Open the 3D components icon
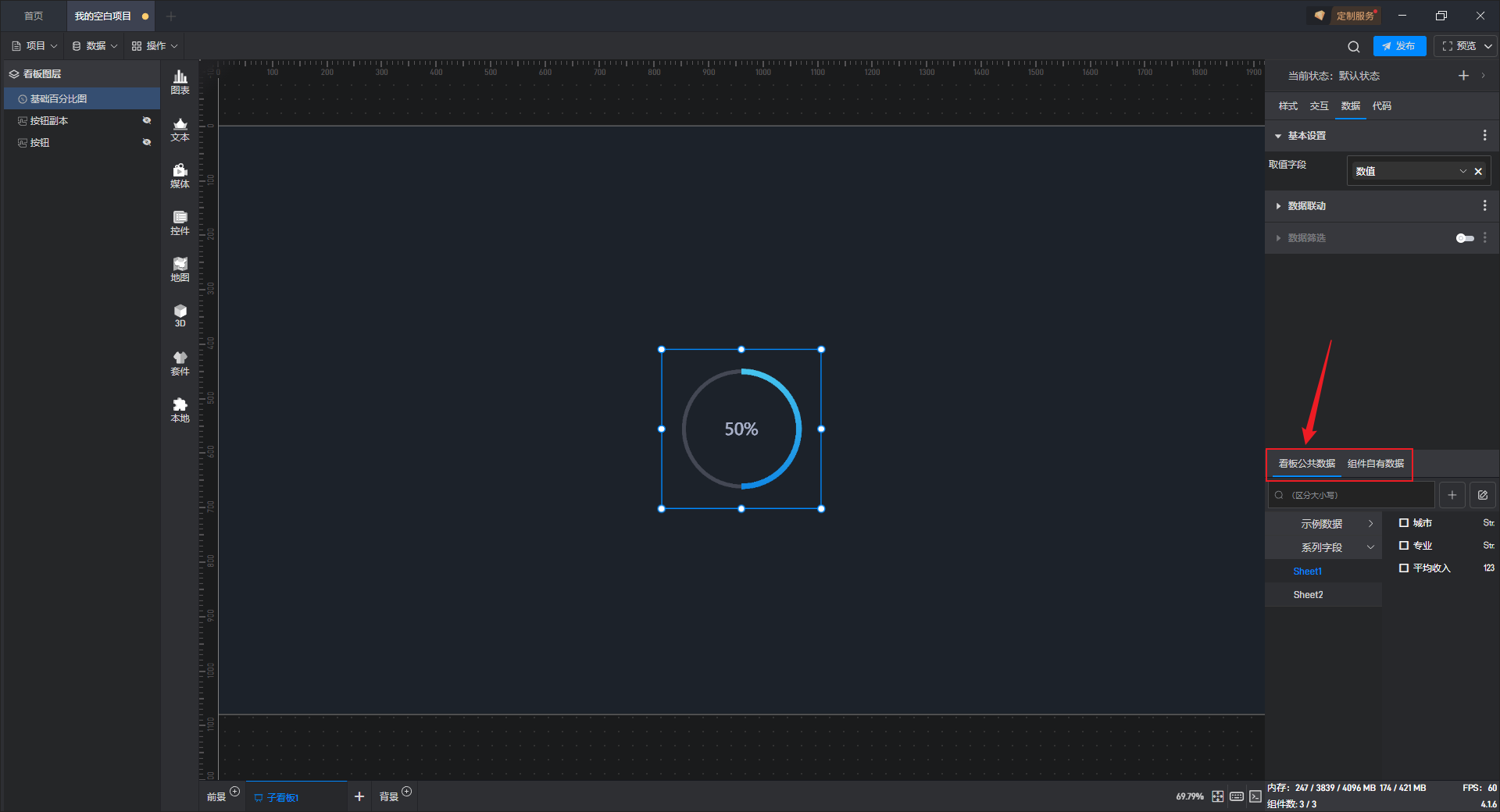The image size is (1500, 812). pos(180,315)
